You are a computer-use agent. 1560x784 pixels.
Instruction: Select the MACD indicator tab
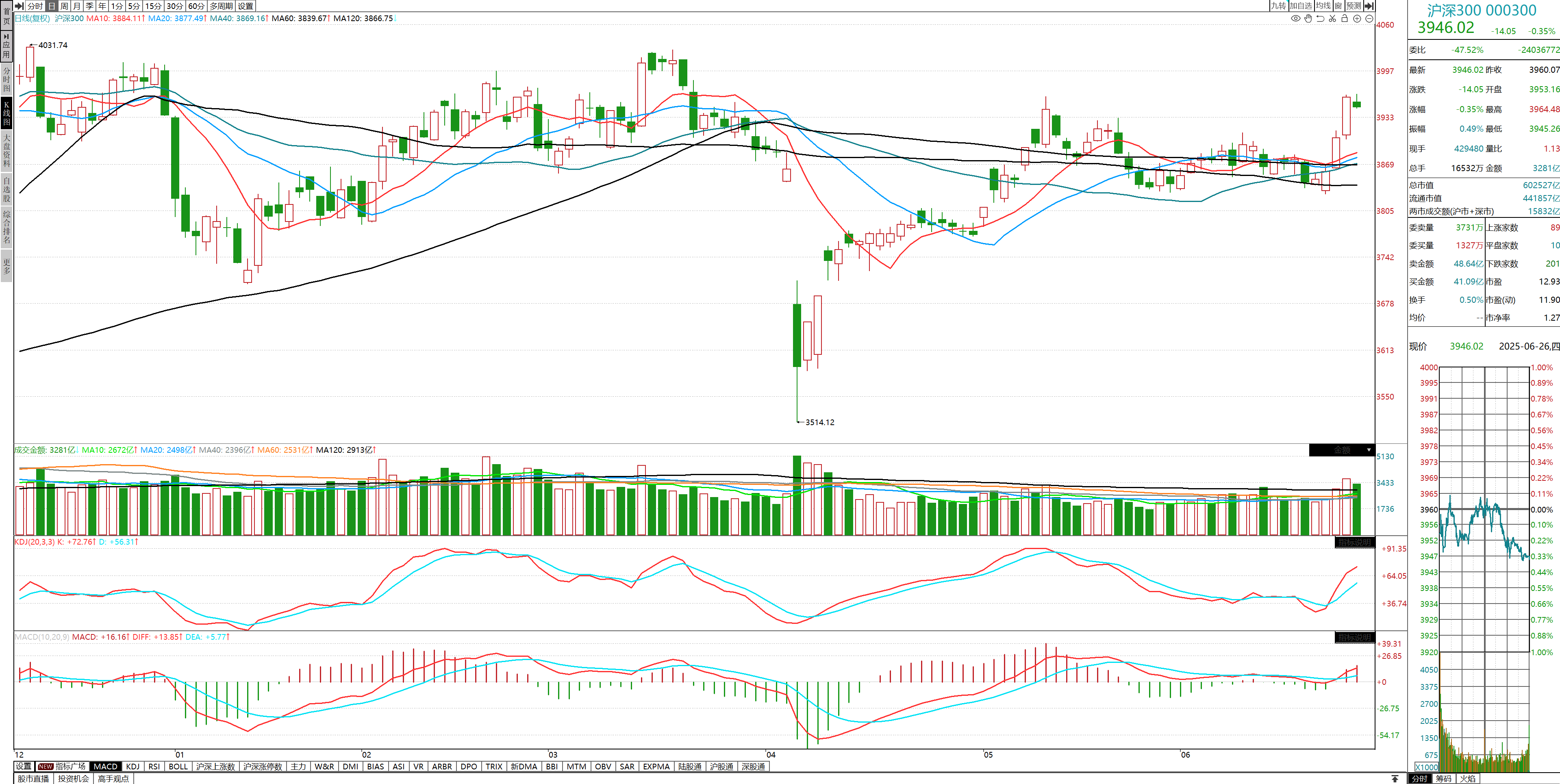point(105,767)
